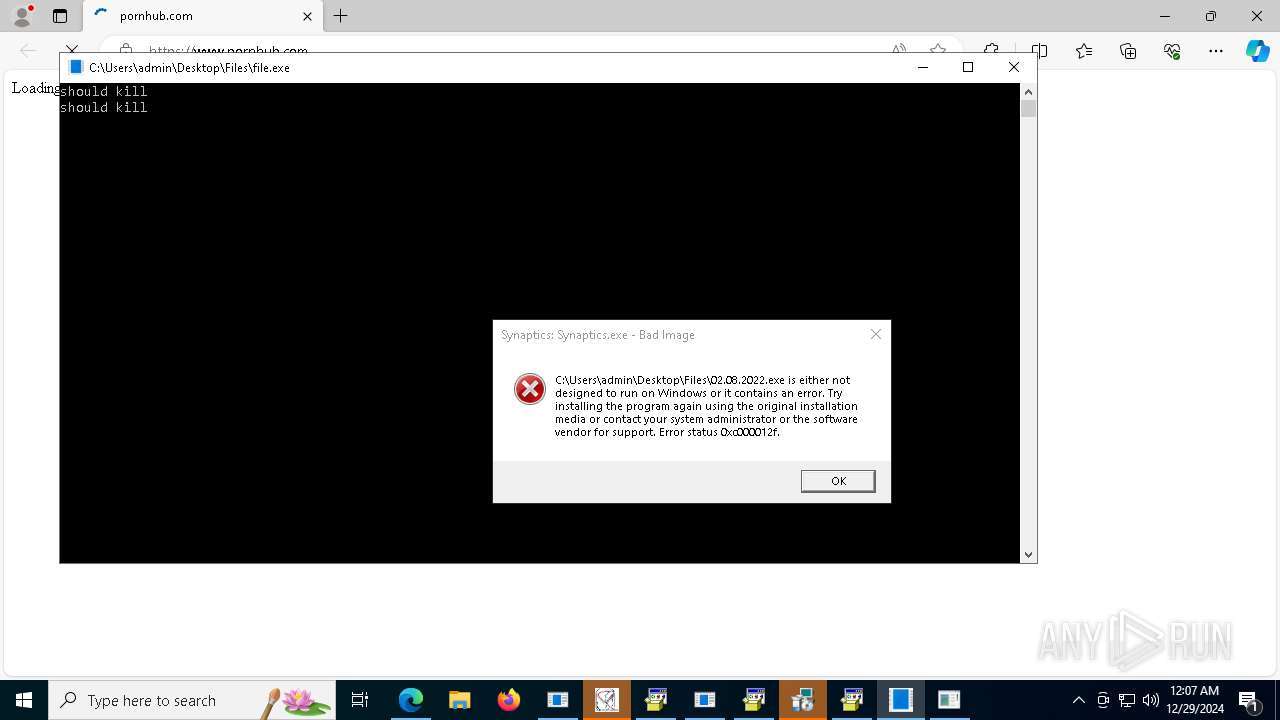Click the Meet Now tray icon
The height and width of the screenshot is (720, 1280).
pyautogui.click(x=1103, y=700)
